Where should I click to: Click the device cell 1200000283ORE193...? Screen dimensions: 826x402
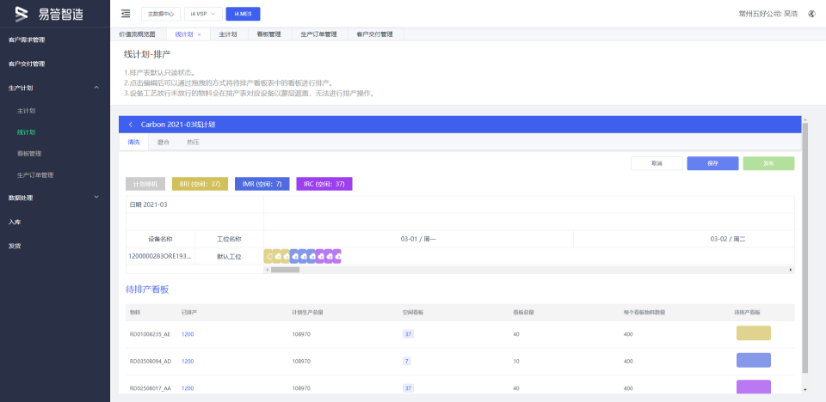point(160,257)
